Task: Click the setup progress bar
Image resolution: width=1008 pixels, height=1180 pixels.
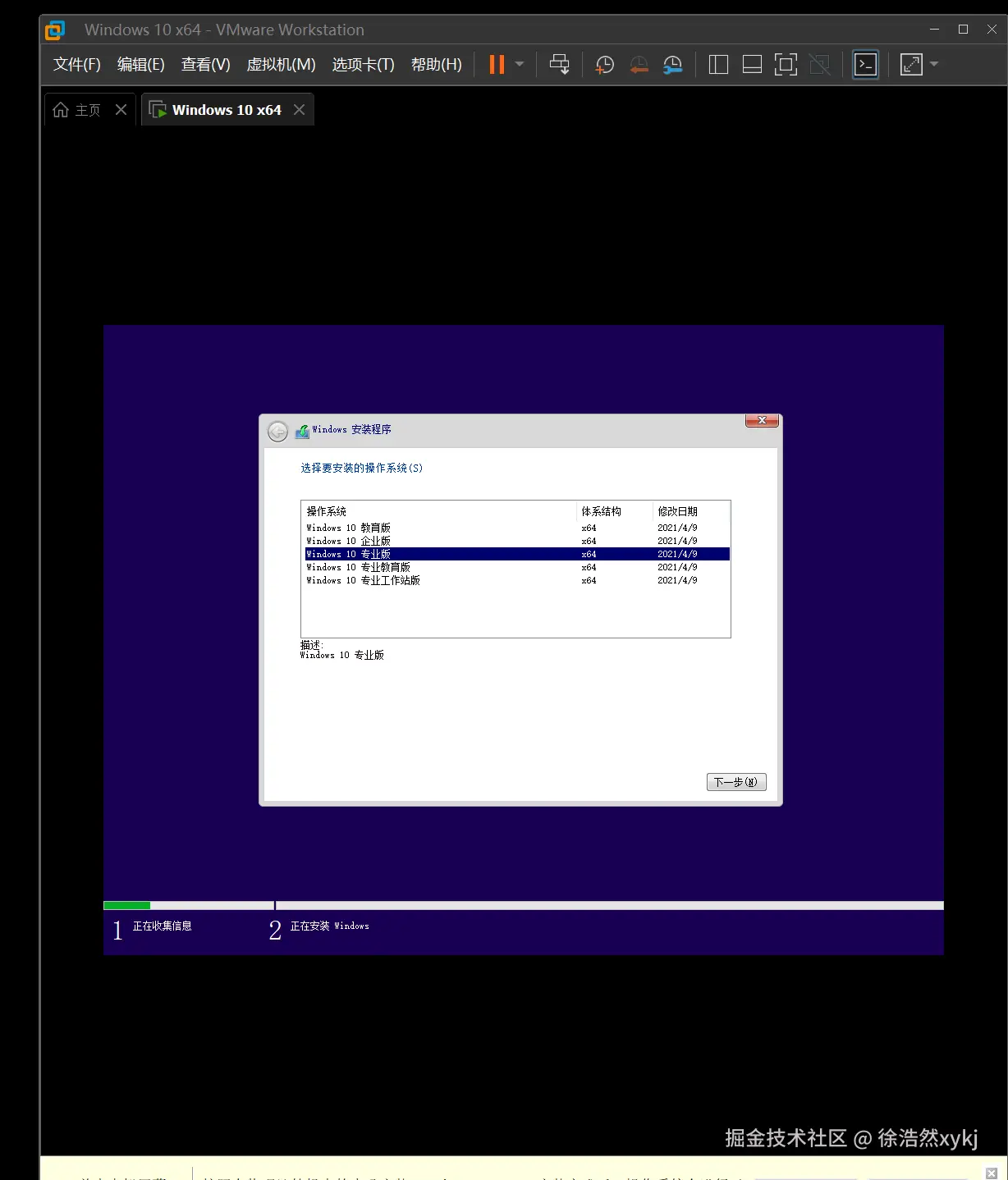Action: pos(524,906)
